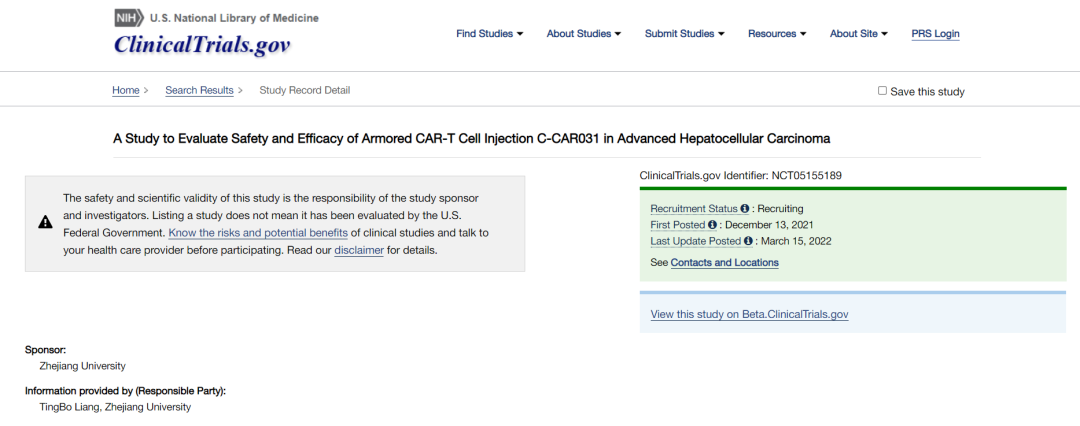Click the info icon beside Last Update Posted
This screenshot has height=426, width=1080.
(x=747, y=241)
